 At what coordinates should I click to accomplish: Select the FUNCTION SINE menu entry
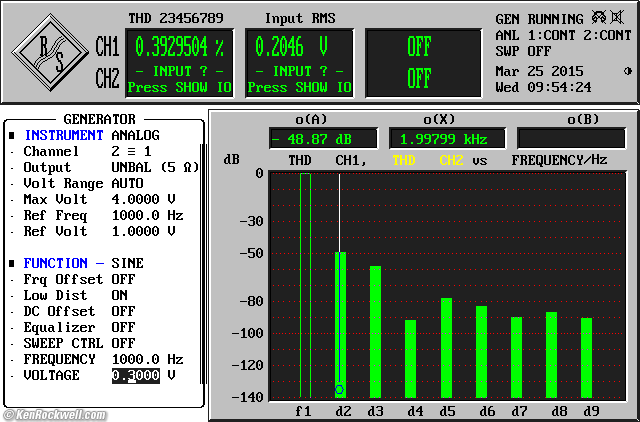point(127,263)
